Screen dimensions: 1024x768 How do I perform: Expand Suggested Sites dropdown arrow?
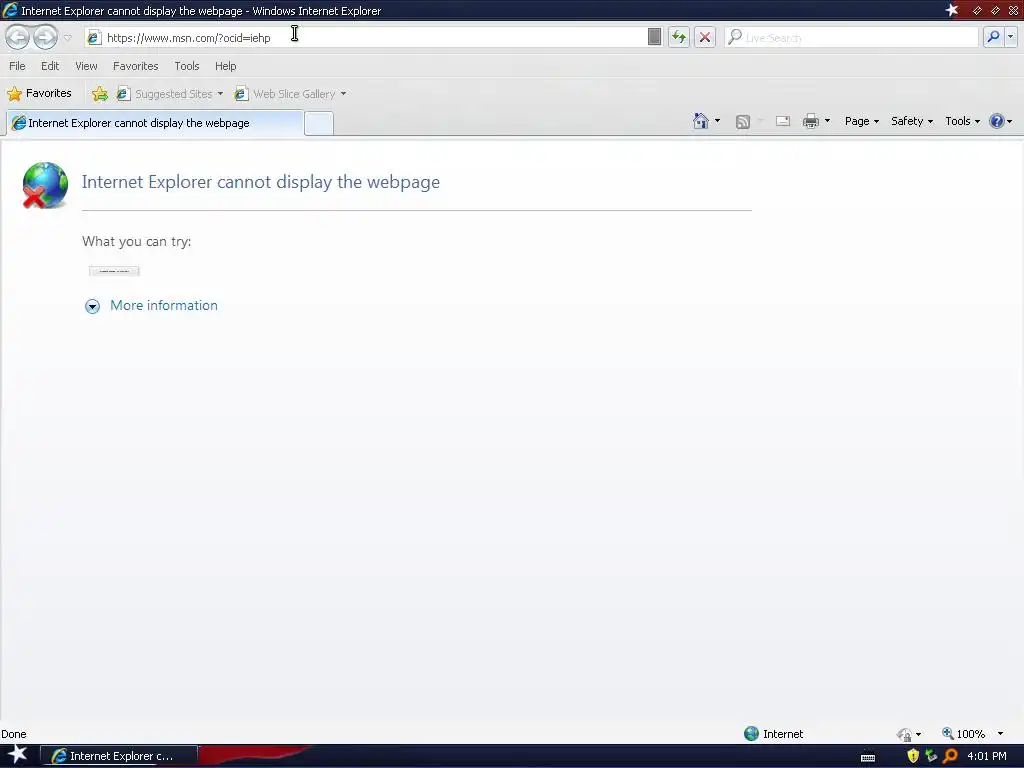pyautogui.click(x=220, y=94)
